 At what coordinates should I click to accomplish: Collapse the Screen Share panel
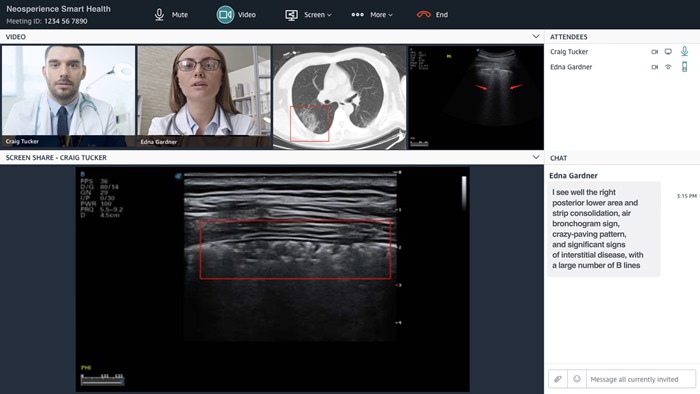pos(536,157)
